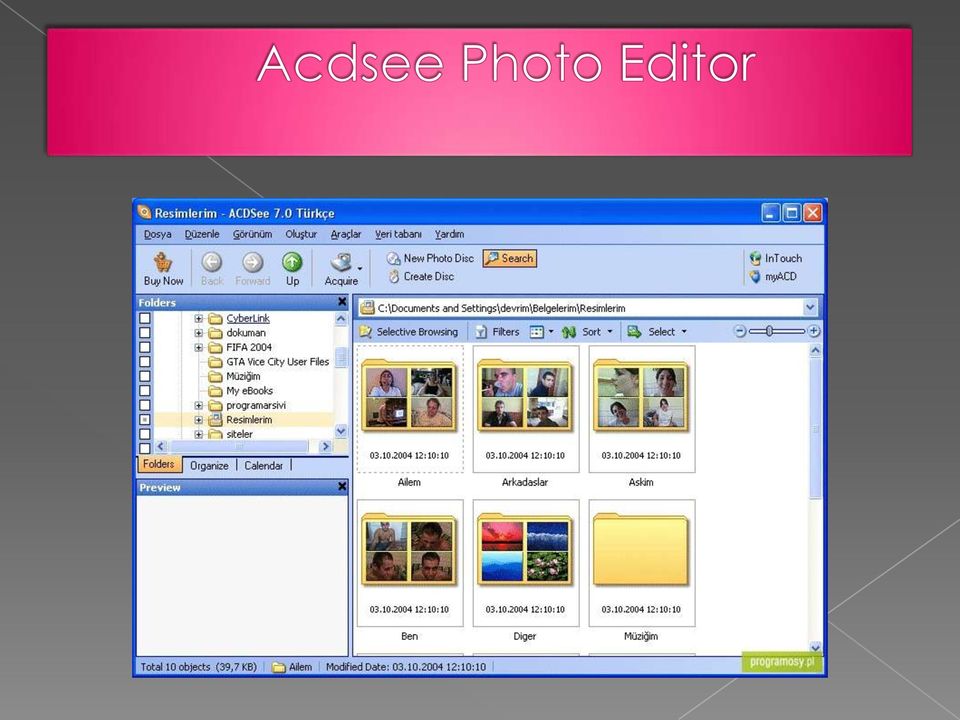The image size is (960, 720).
Task: Open the Acquire dropdown arrow
Action: tap(360, 269)
